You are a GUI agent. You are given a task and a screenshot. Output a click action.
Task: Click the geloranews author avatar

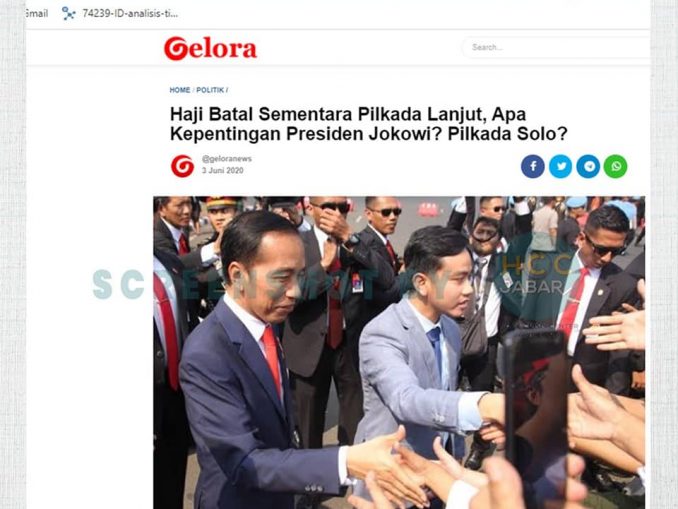pyautogui.click(x=182, y=166)
